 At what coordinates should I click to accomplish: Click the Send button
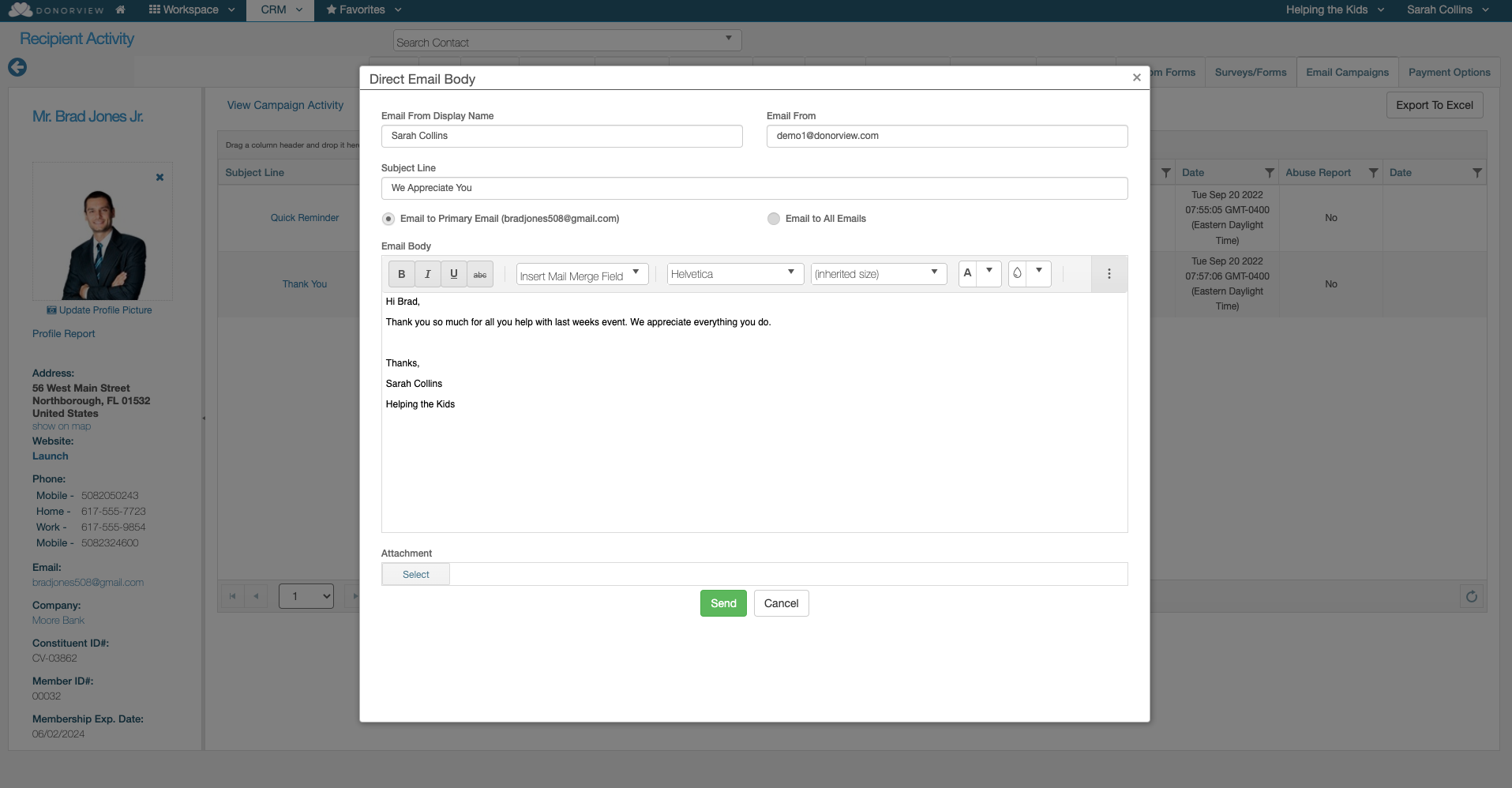(x=722, y=602)
